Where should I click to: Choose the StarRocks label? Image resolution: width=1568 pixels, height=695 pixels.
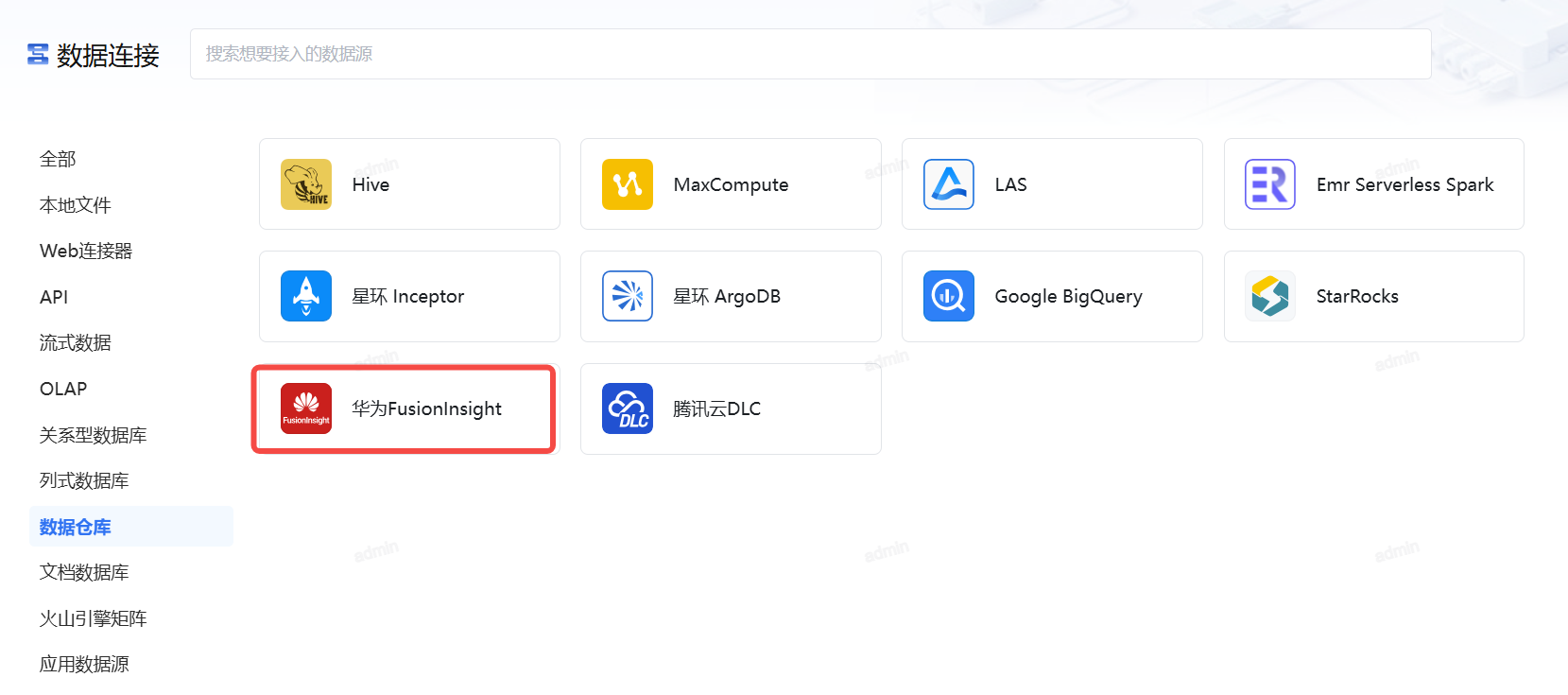(1357, 296)
